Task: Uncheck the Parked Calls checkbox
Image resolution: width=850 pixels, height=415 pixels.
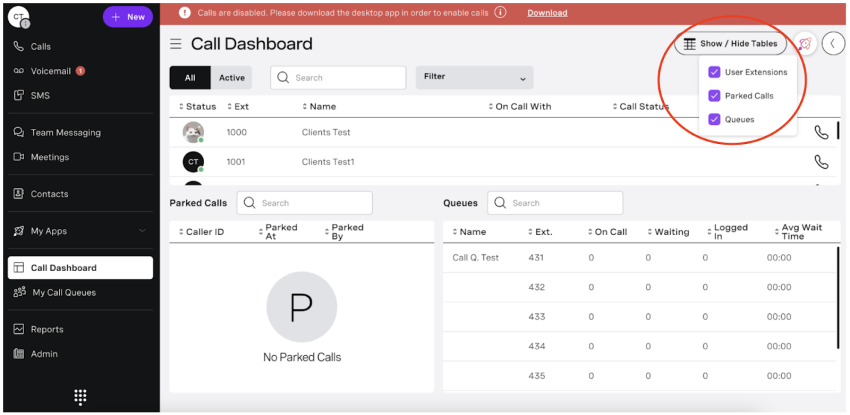Action: point(714,96)
